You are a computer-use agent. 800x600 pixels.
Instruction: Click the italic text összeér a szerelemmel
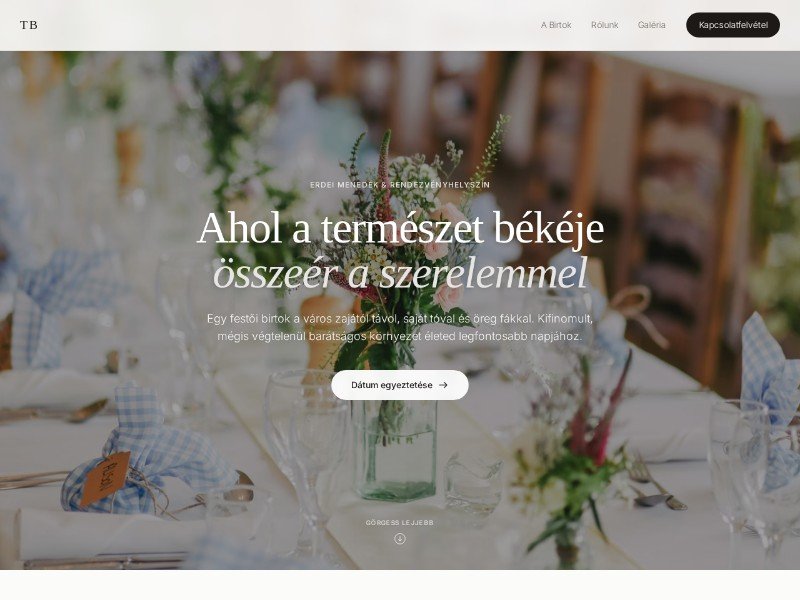pyautogui.click(x=400, y=273)
